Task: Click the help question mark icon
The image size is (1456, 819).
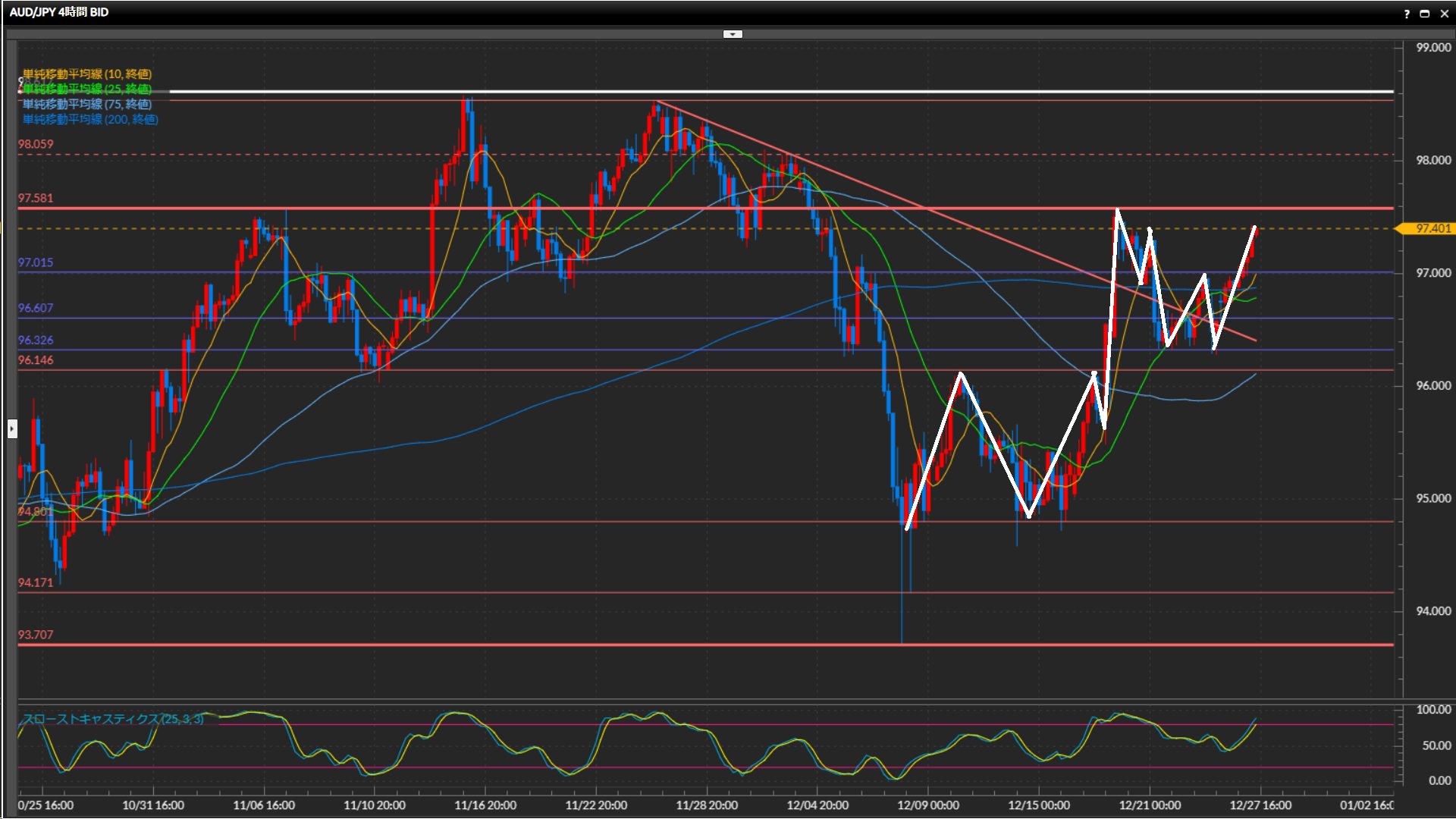Action: pos(1407,14)
